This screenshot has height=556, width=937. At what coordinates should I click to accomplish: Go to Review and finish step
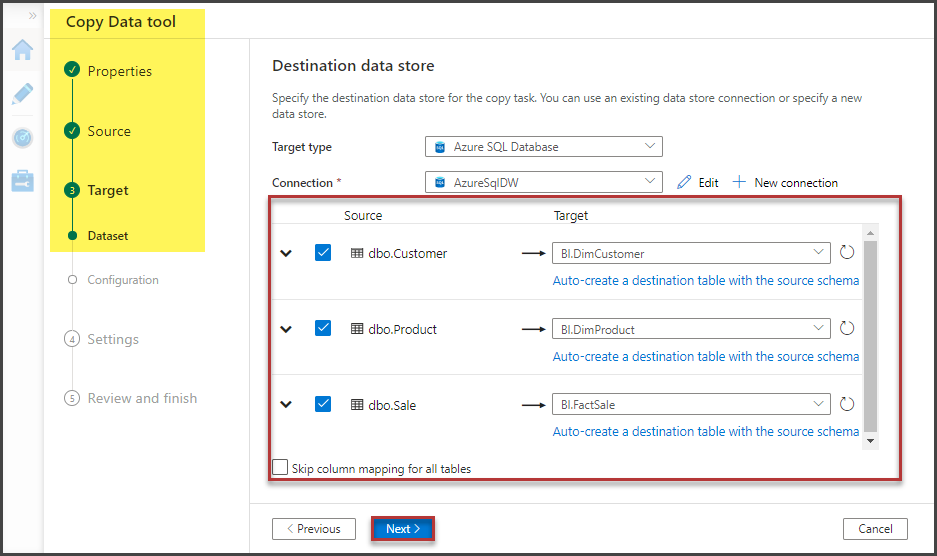tap(142, 398)
